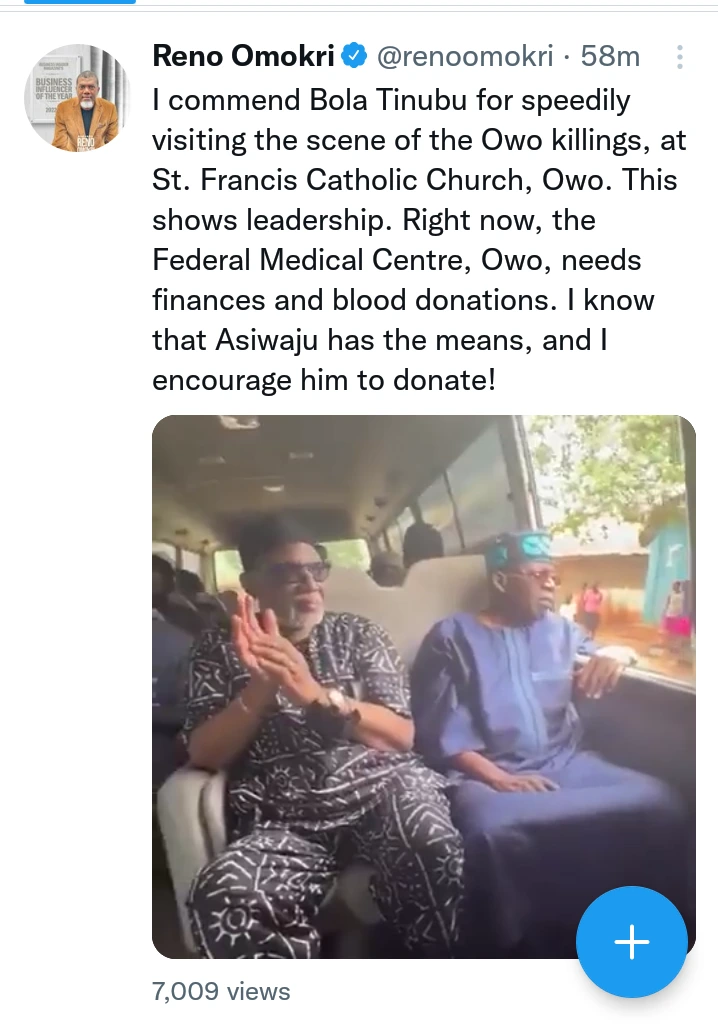Select the blue active tab indicator at top

(80, 2)
